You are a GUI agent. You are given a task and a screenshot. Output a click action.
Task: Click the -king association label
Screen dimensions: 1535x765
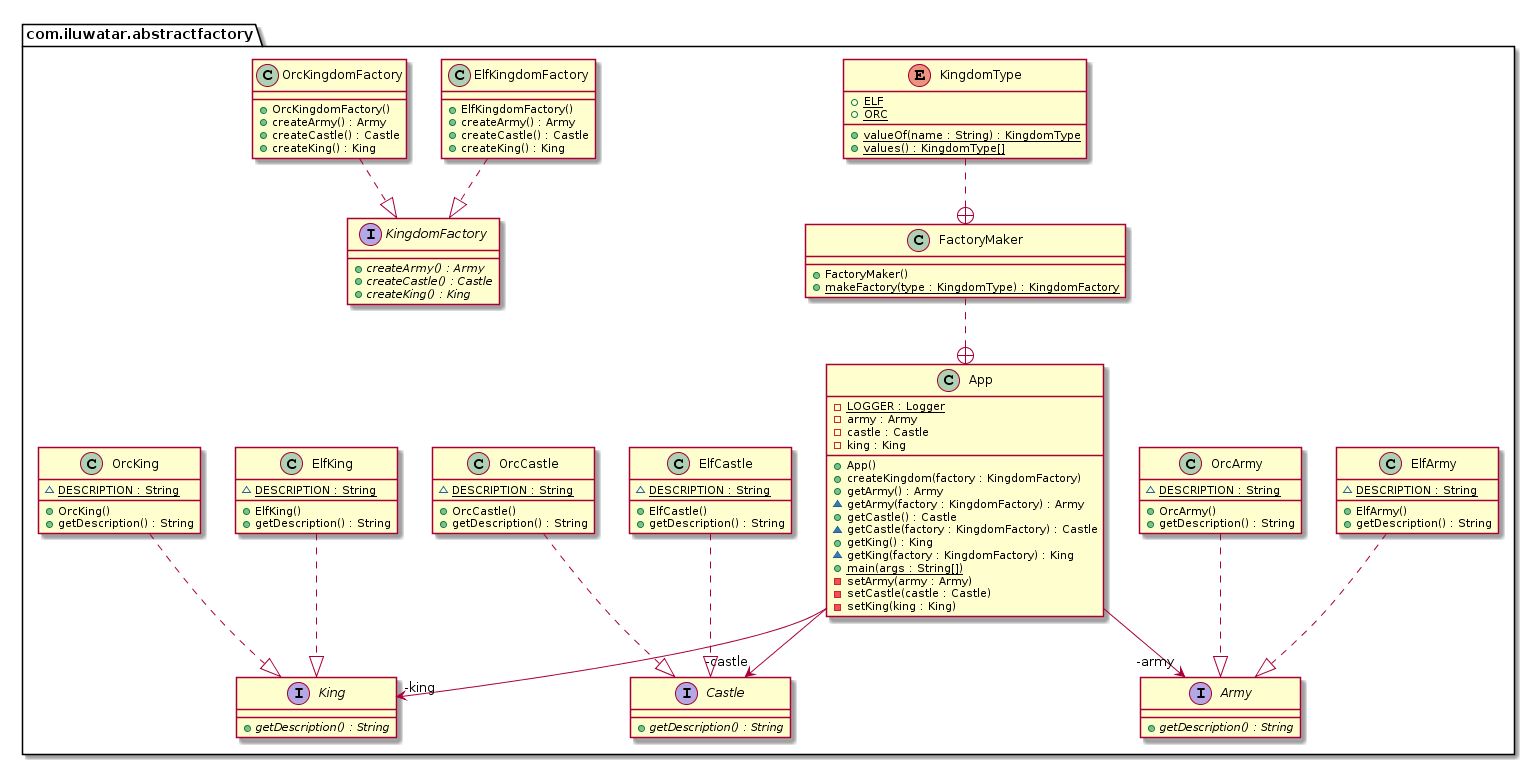click(x=419, y=688)
